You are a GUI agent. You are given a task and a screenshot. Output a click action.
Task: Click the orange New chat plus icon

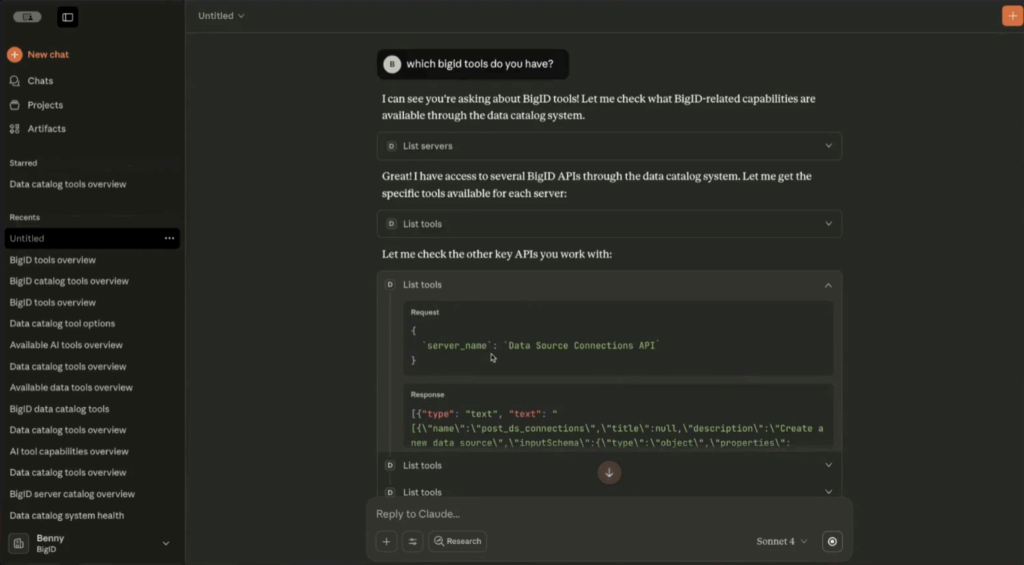(x=15, y=55)
